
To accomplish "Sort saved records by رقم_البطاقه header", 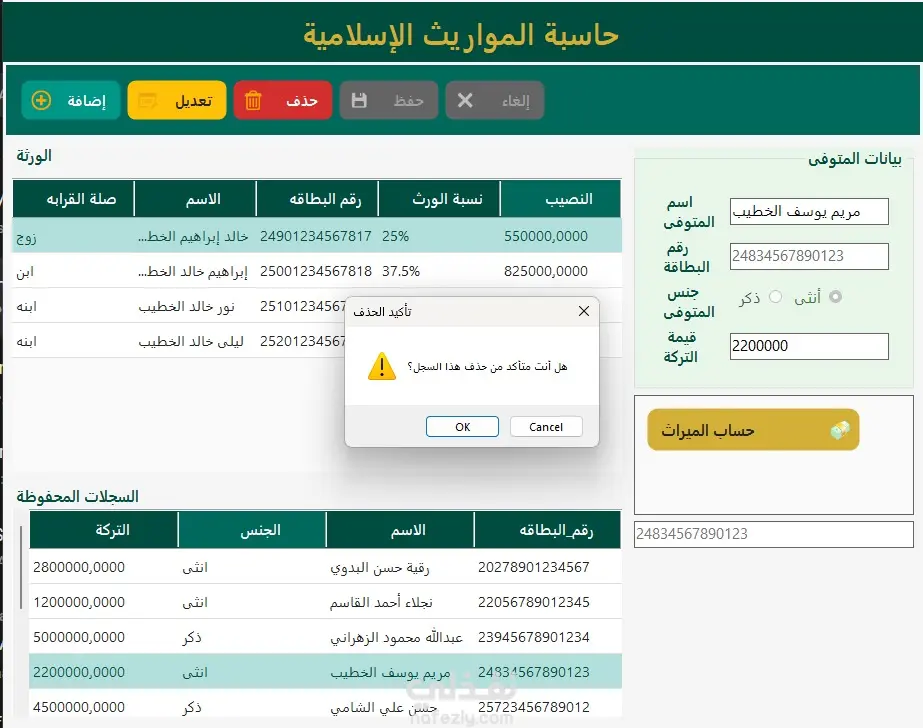I will click(547, 530).
